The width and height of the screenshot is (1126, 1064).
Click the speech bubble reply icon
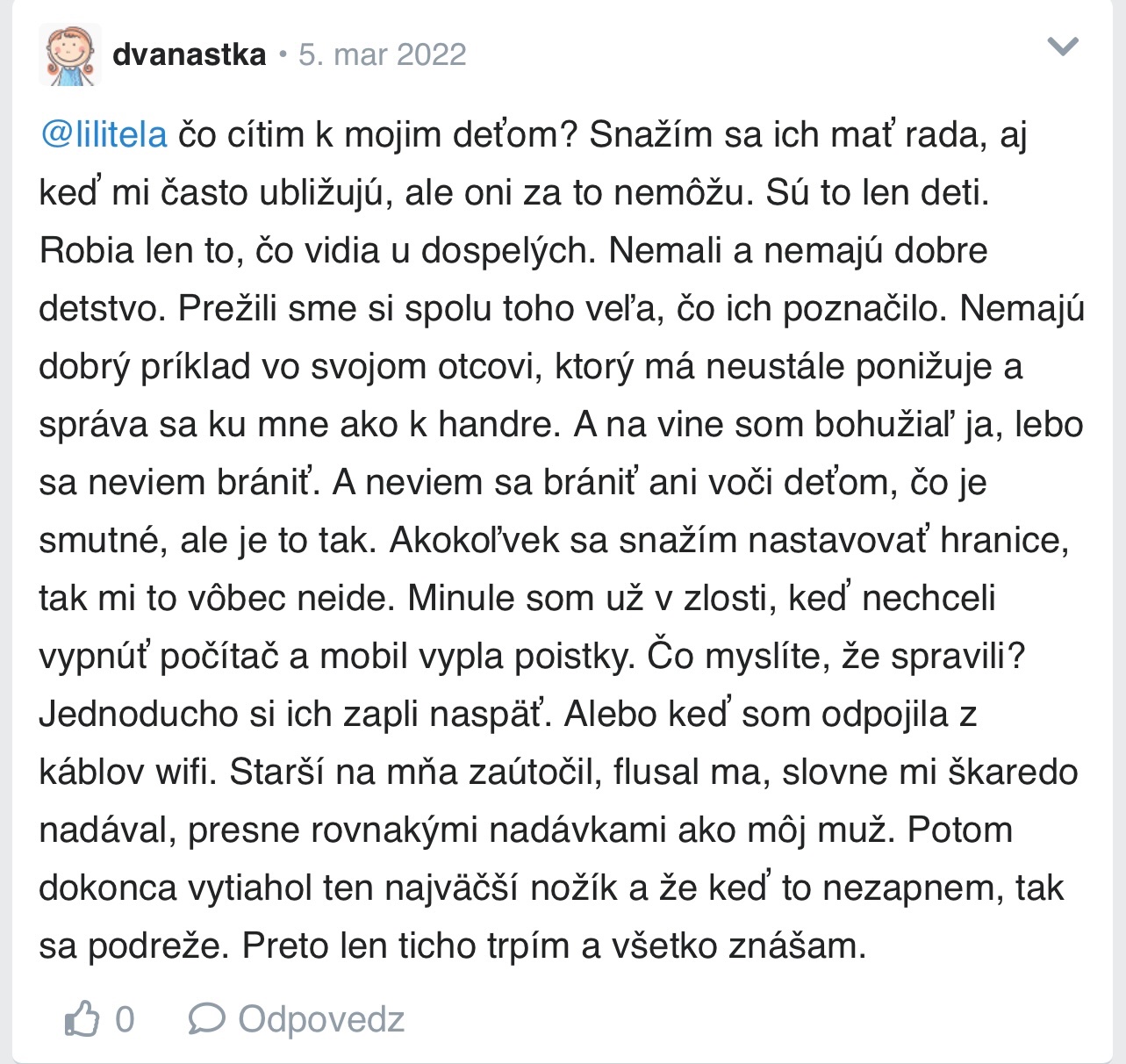tap(206, 1019)
